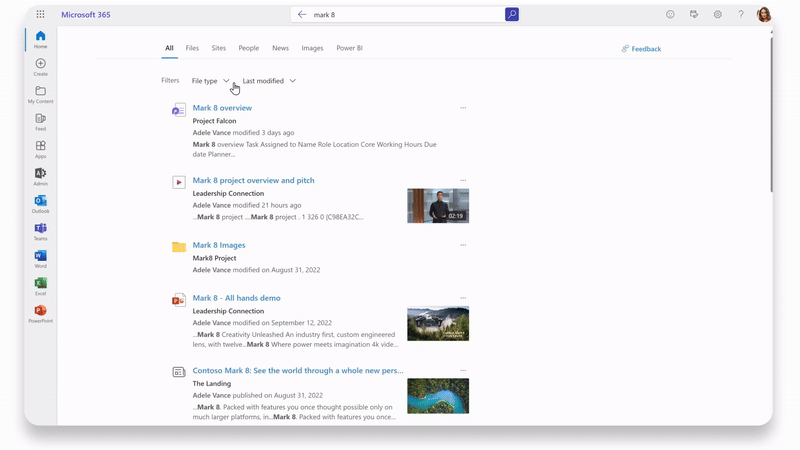The height and width of the screenshot is (450, 800).
Task: Switch to the Power BI tab
Action: [349, 48]
